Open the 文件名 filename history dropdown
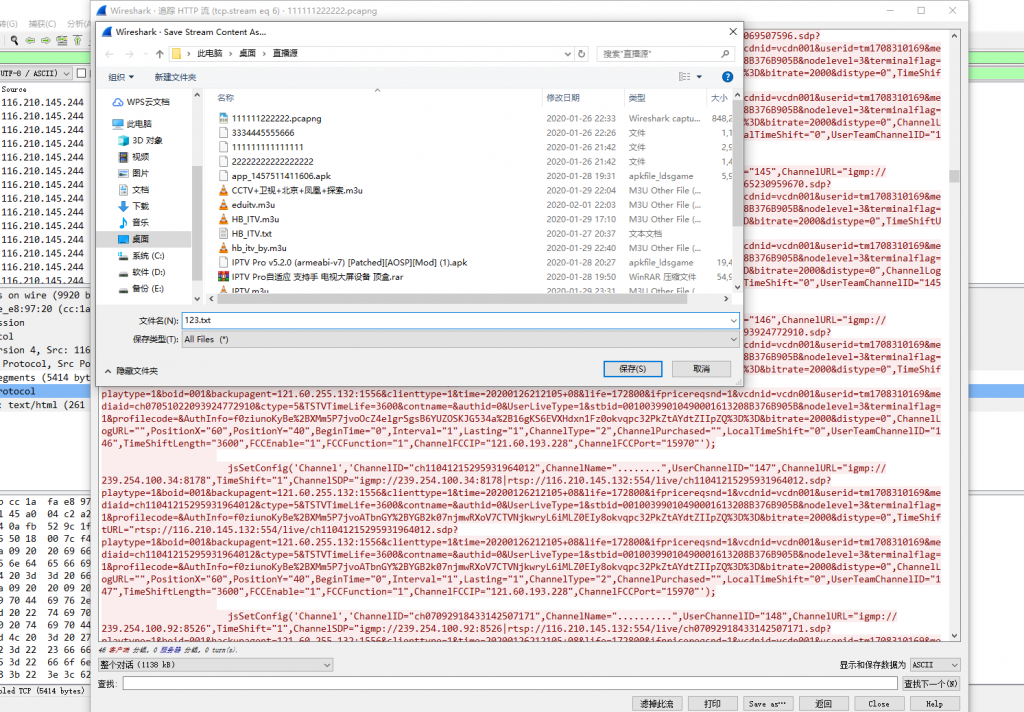Viewport: 1024px width, 712px height. pyautogui.click(x=733, y=320)
